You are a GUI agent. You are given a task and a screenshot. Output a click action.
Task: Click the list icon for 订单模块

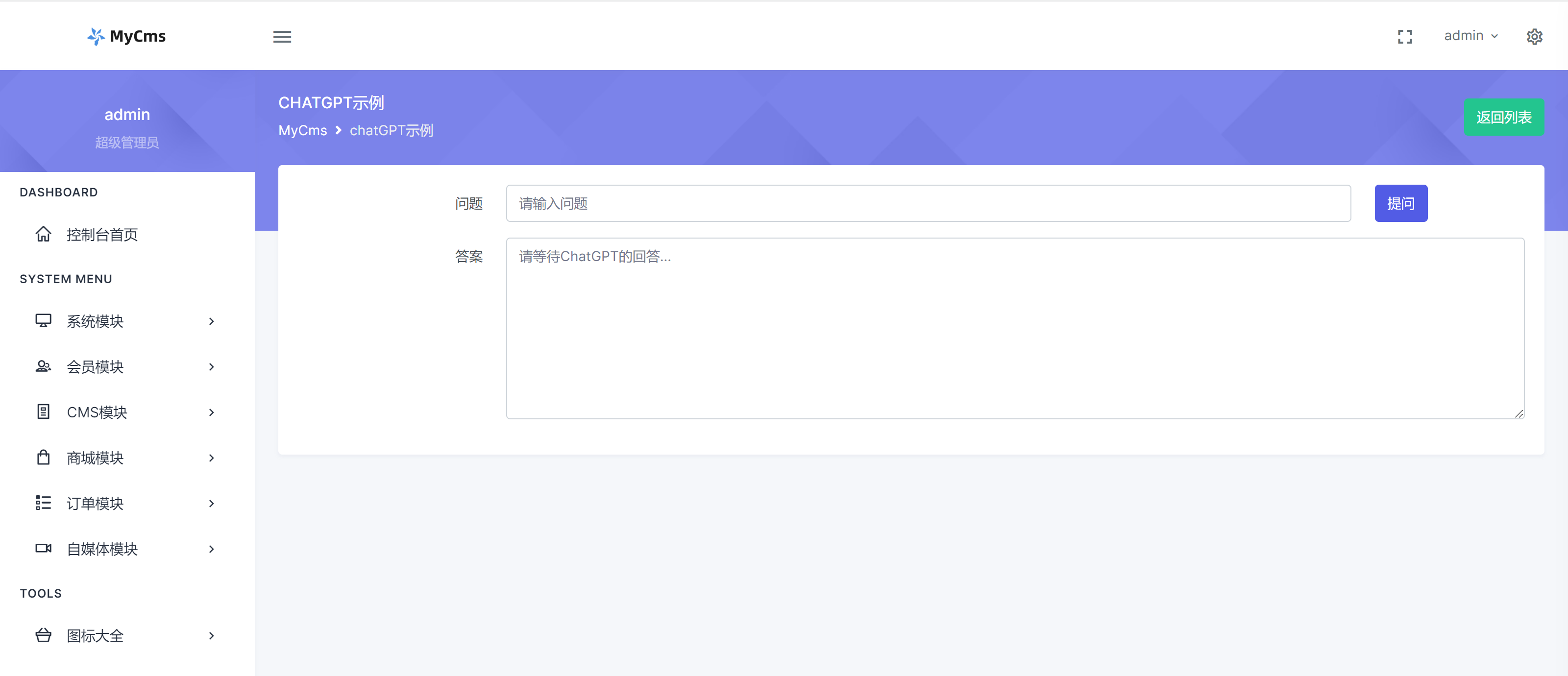click(43, 503)
